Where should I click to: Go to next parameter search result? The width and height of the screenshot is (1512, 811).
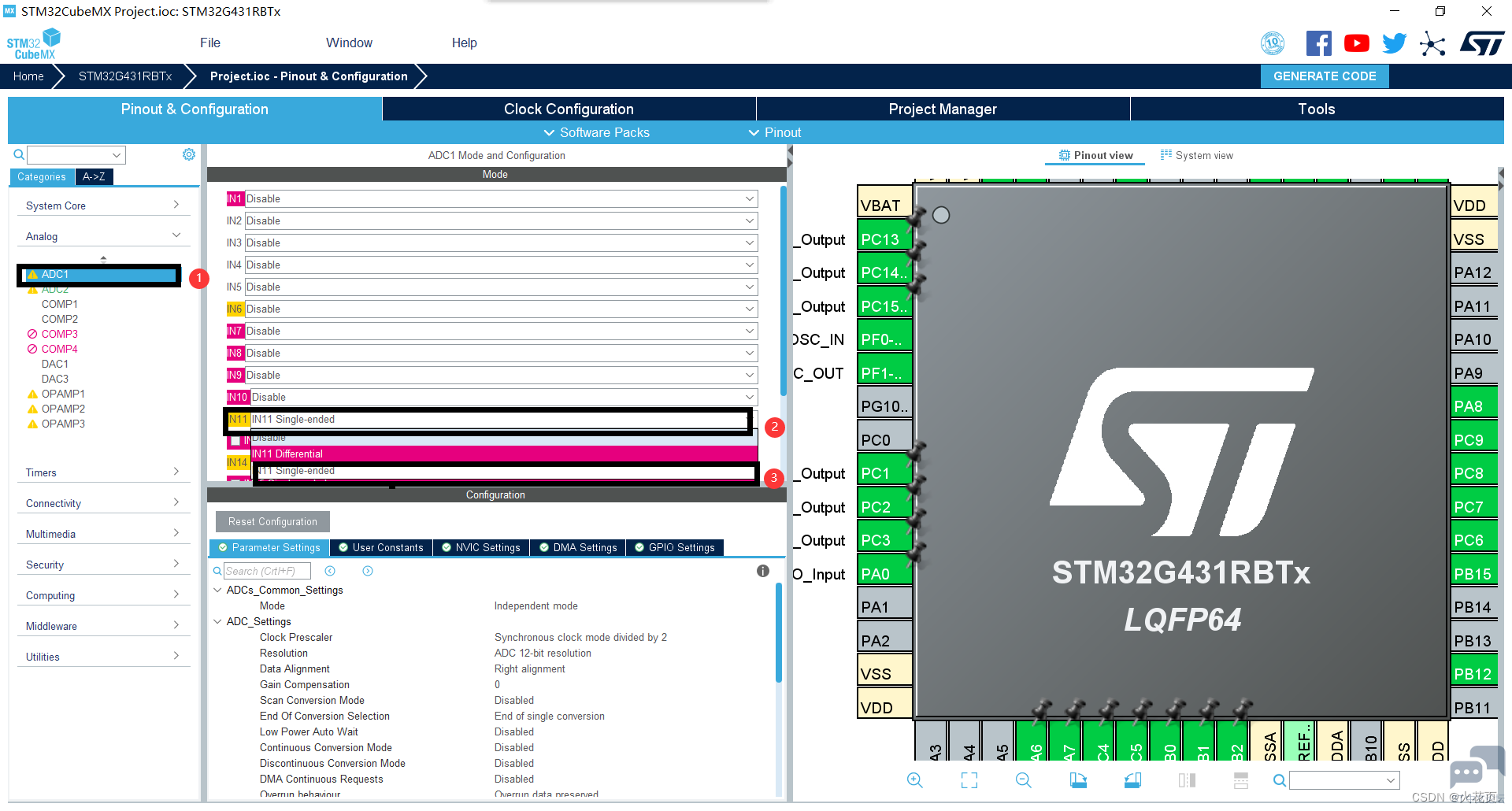pos(368,571)
